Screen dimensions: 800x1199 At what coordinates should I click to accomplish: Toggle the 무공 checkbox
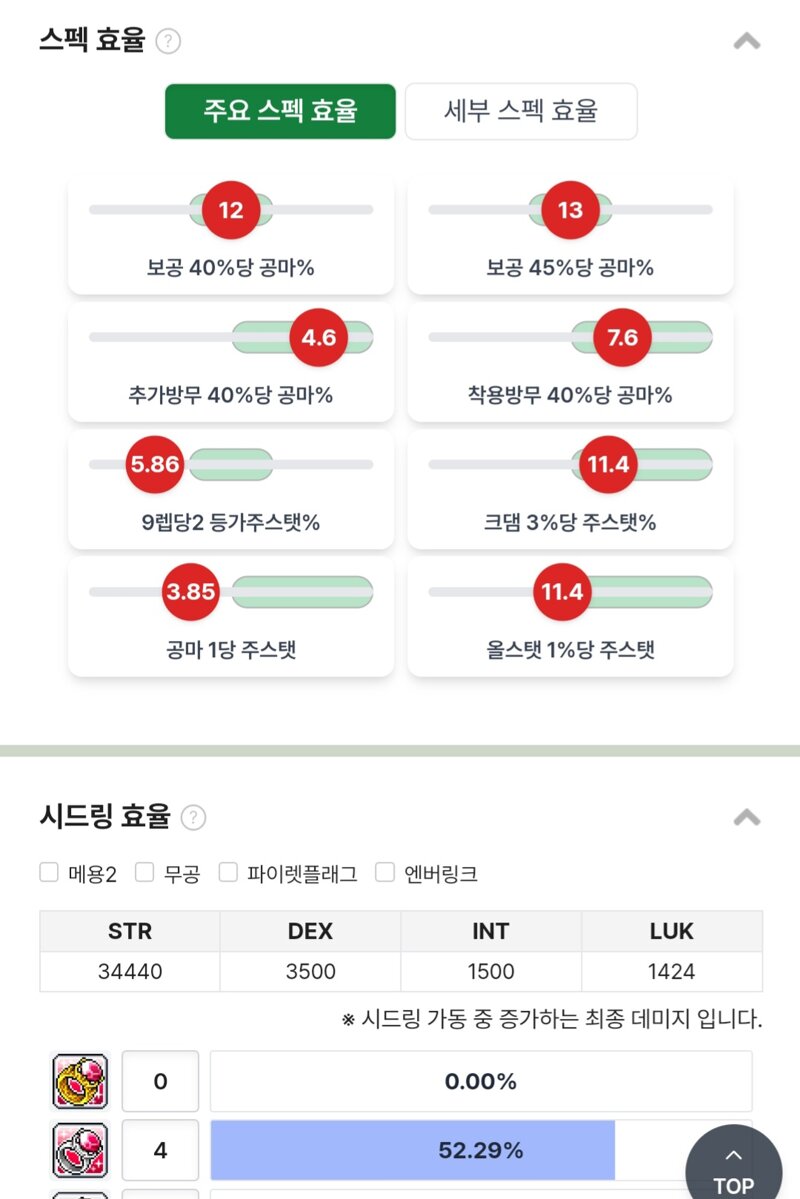[x=145, y=872]
